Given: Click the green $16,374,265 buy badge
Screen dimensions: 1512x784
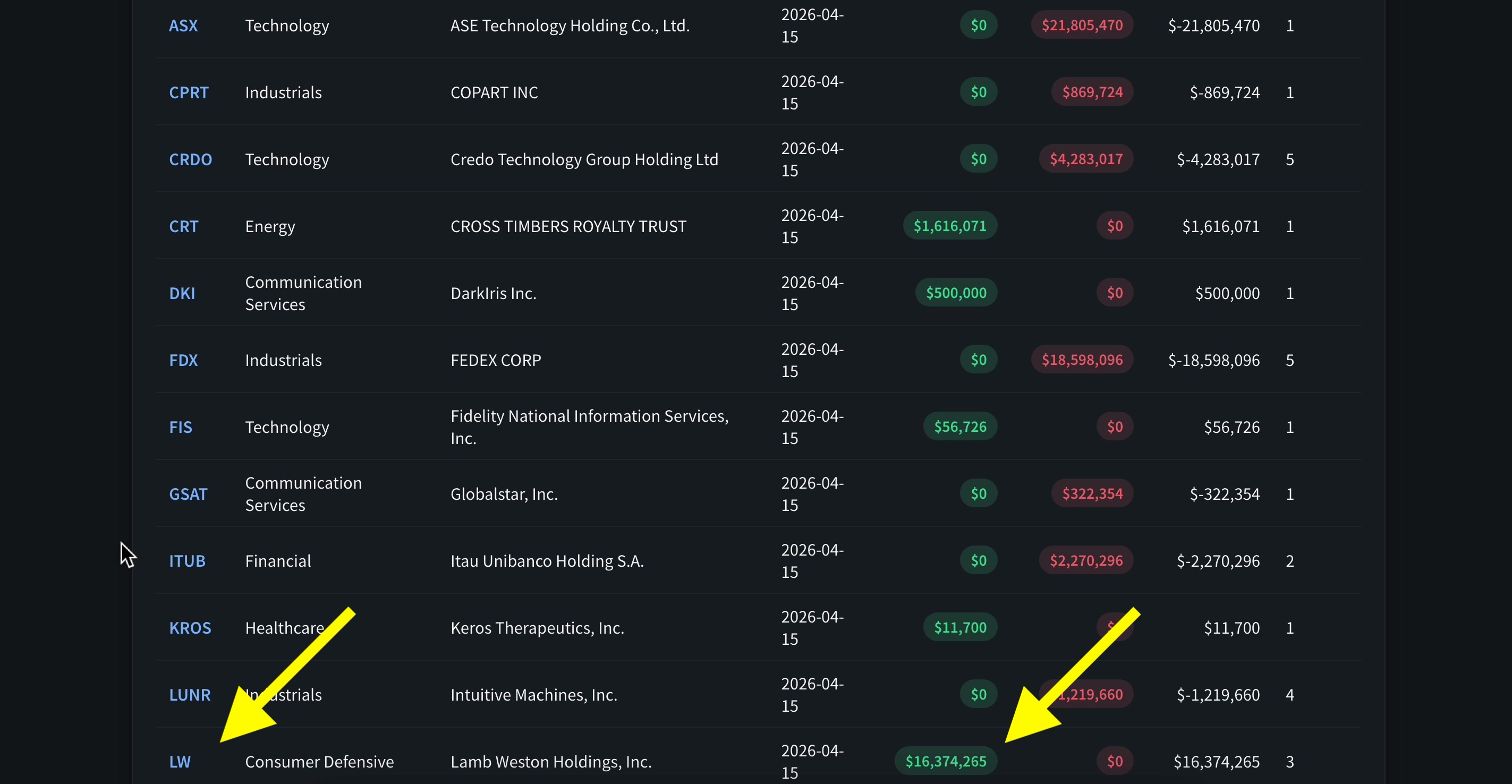Looking at the screenshot, I should (x=946, y=761).
